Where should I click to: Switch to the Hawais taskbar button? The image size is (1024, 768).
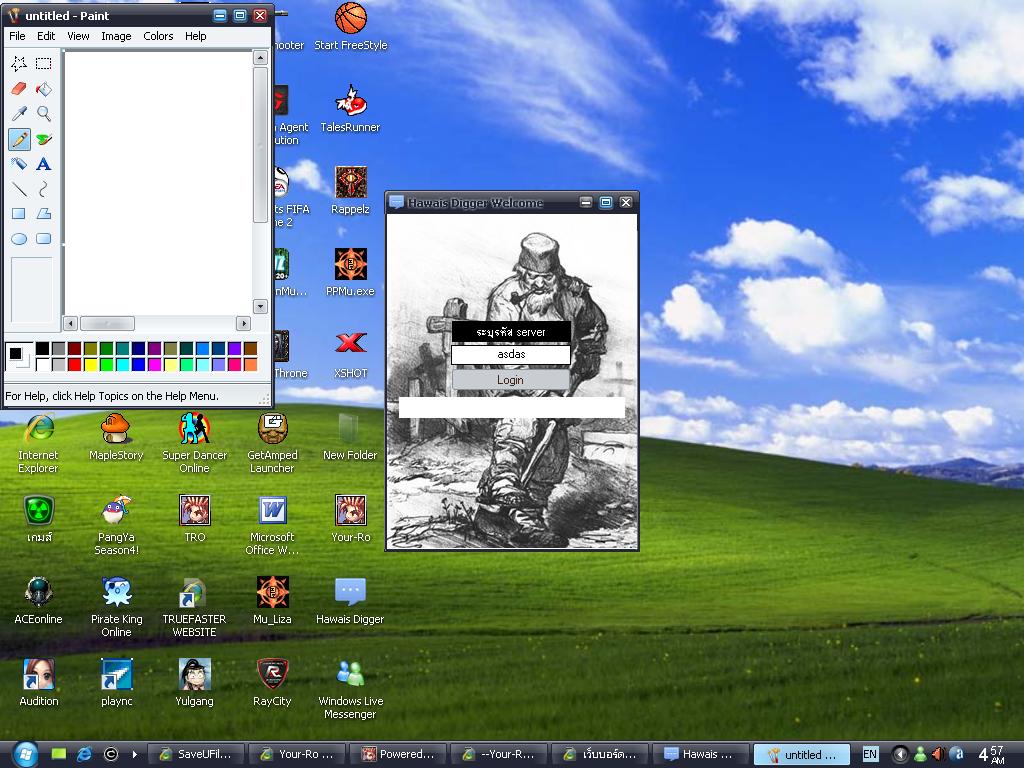701,754
